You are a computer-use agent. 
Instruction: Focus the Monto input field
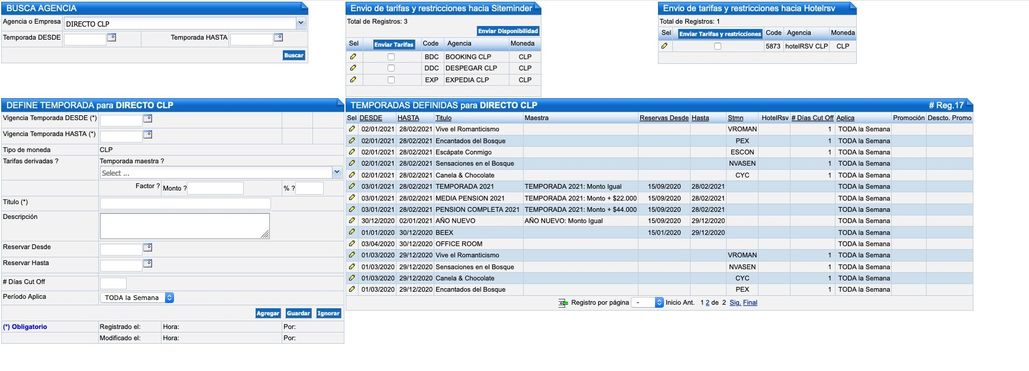tap(215, 188)
